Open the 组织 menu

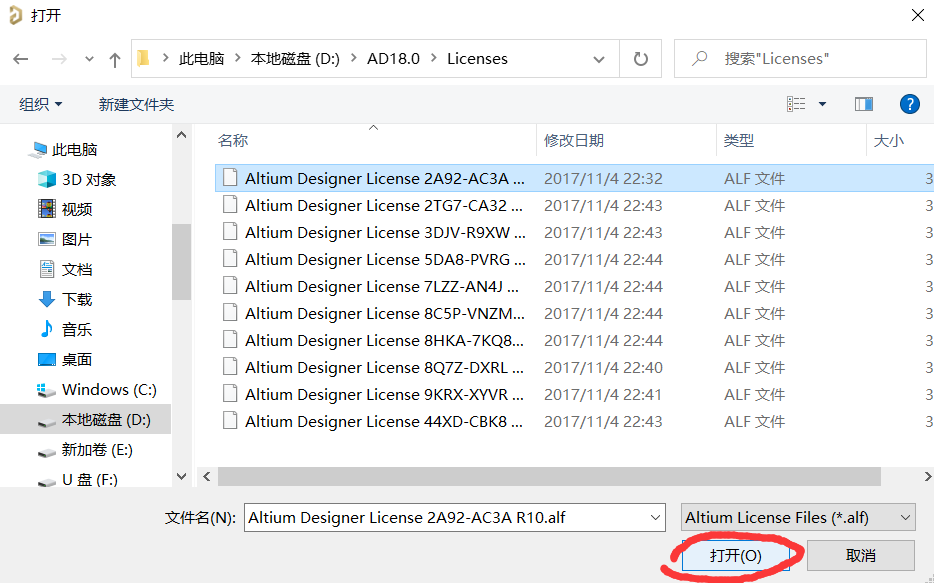pos(41,105)
